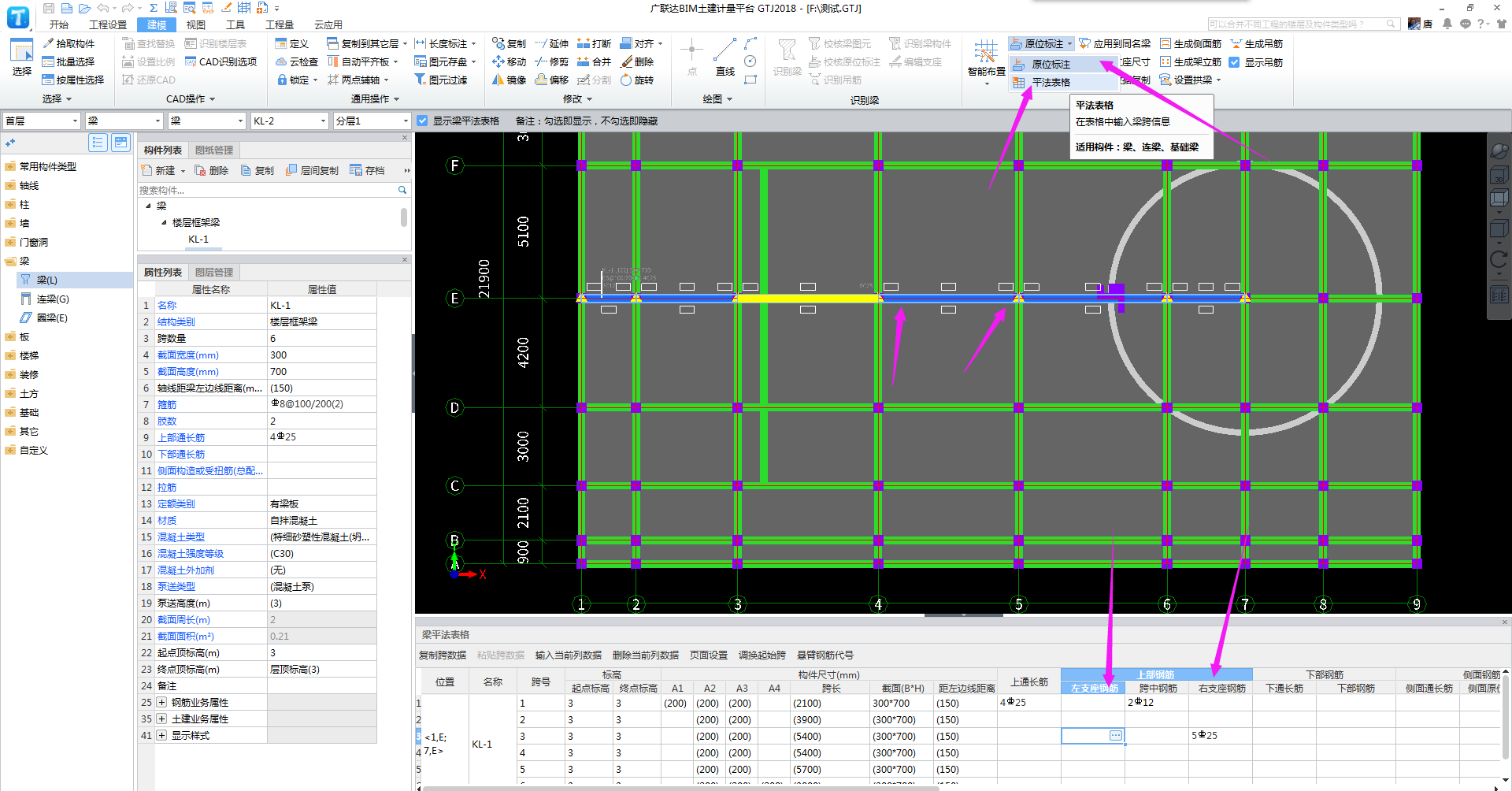
Task: Open CAD识别选项
Action: tap(220, 61)
